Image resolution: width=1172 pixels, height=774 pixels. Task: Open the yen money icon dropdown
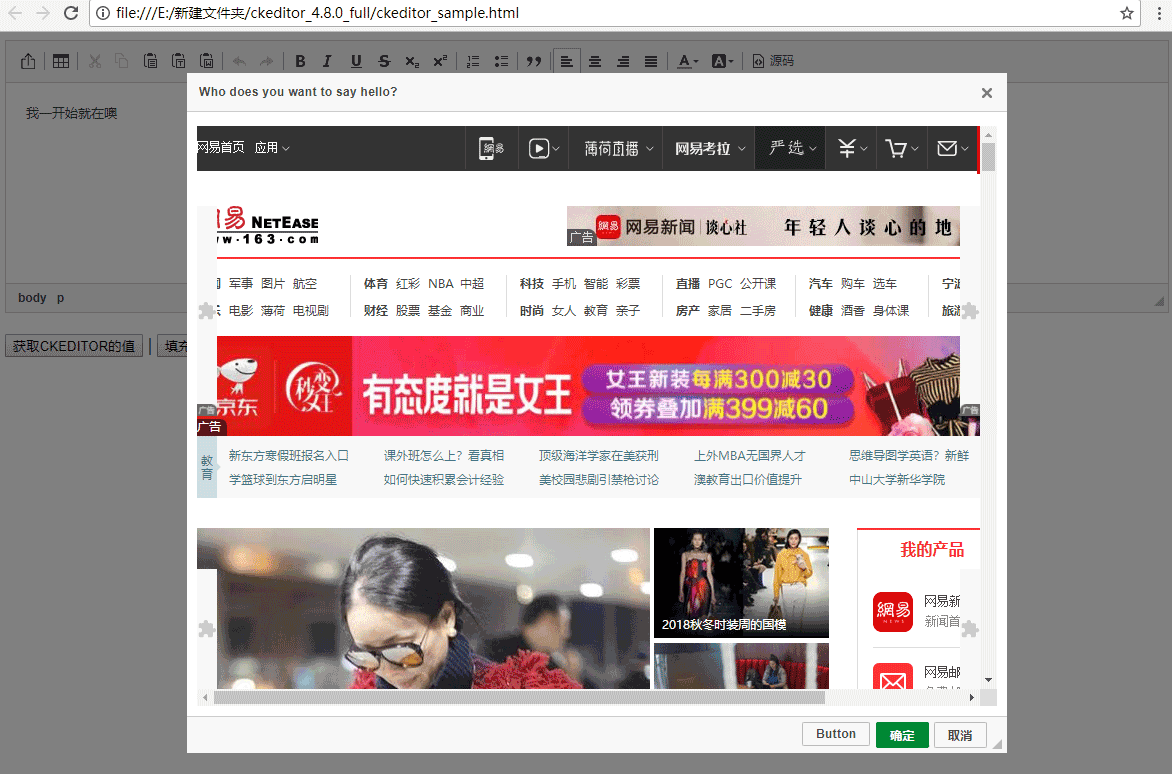point(851,149)
